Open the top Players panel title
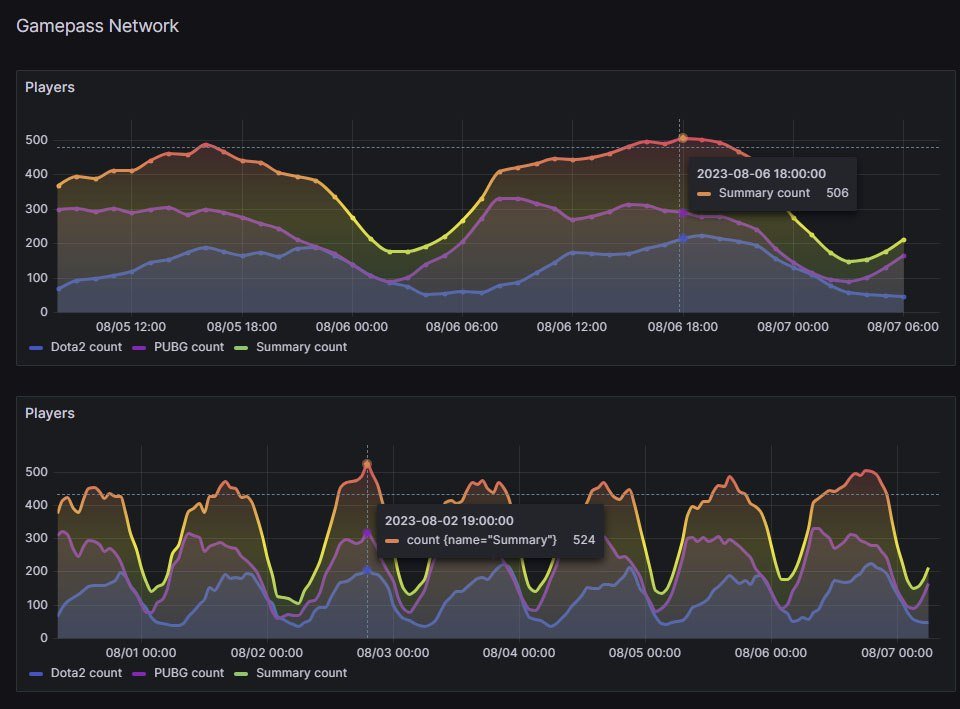Viewport: 960px width, 709px height. click(x=50, y=87)
